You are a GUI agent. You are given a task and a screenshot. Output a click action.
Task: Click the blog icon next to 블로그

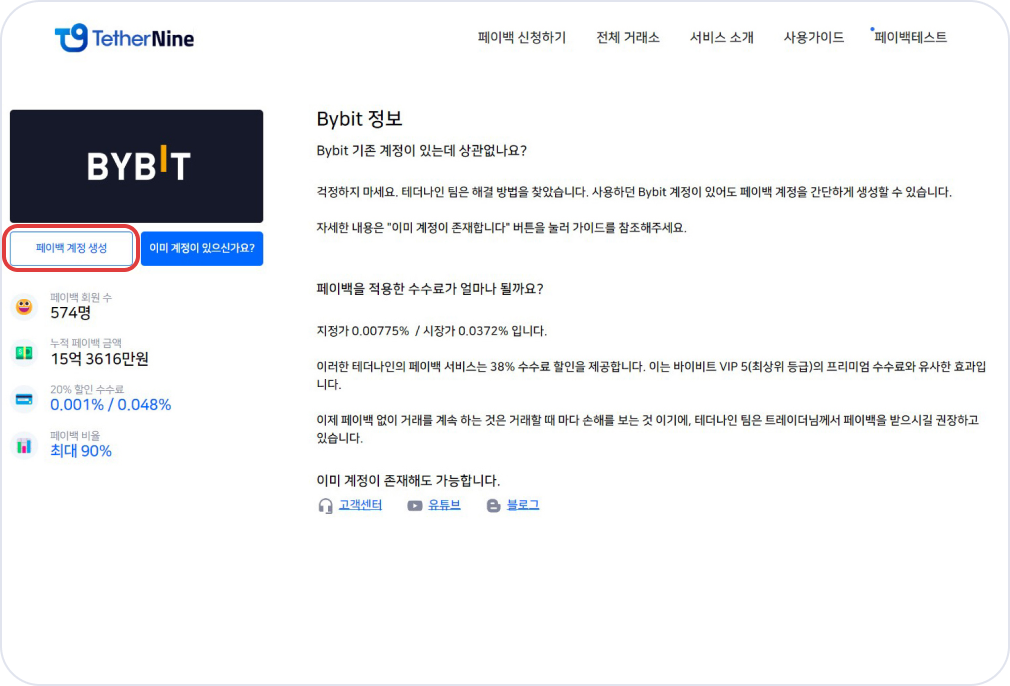pyautogui.click(x=493, y=506)
